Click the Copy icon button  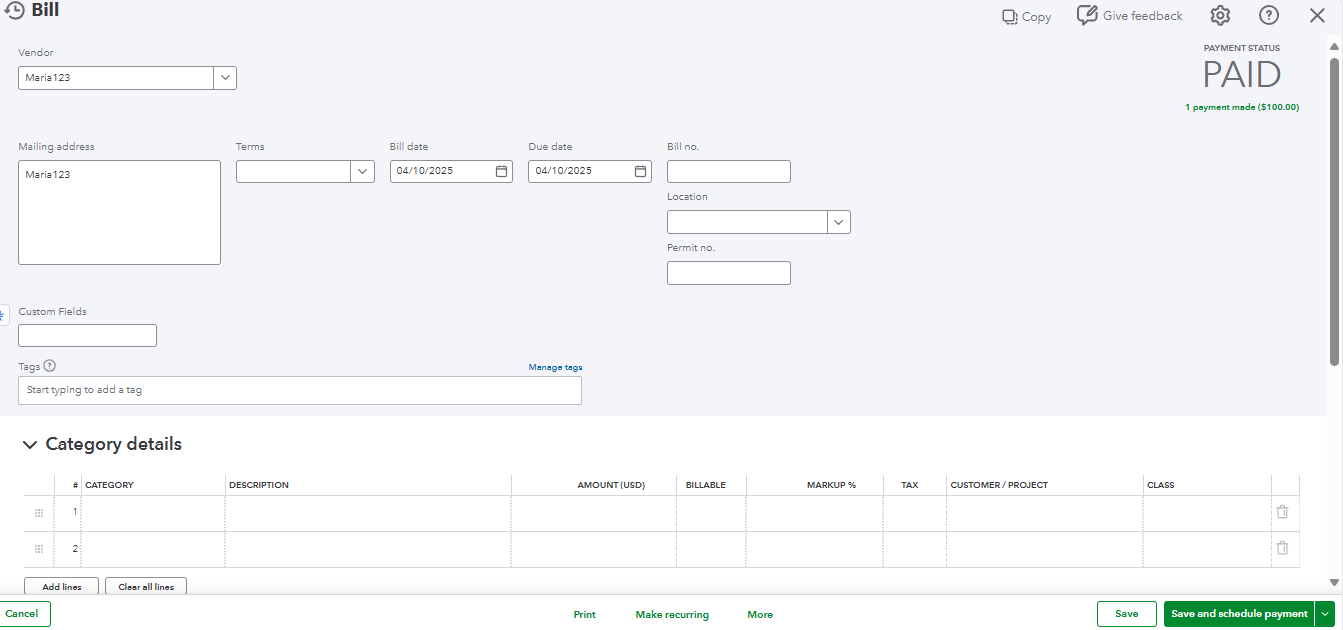tap(1010, 17)
